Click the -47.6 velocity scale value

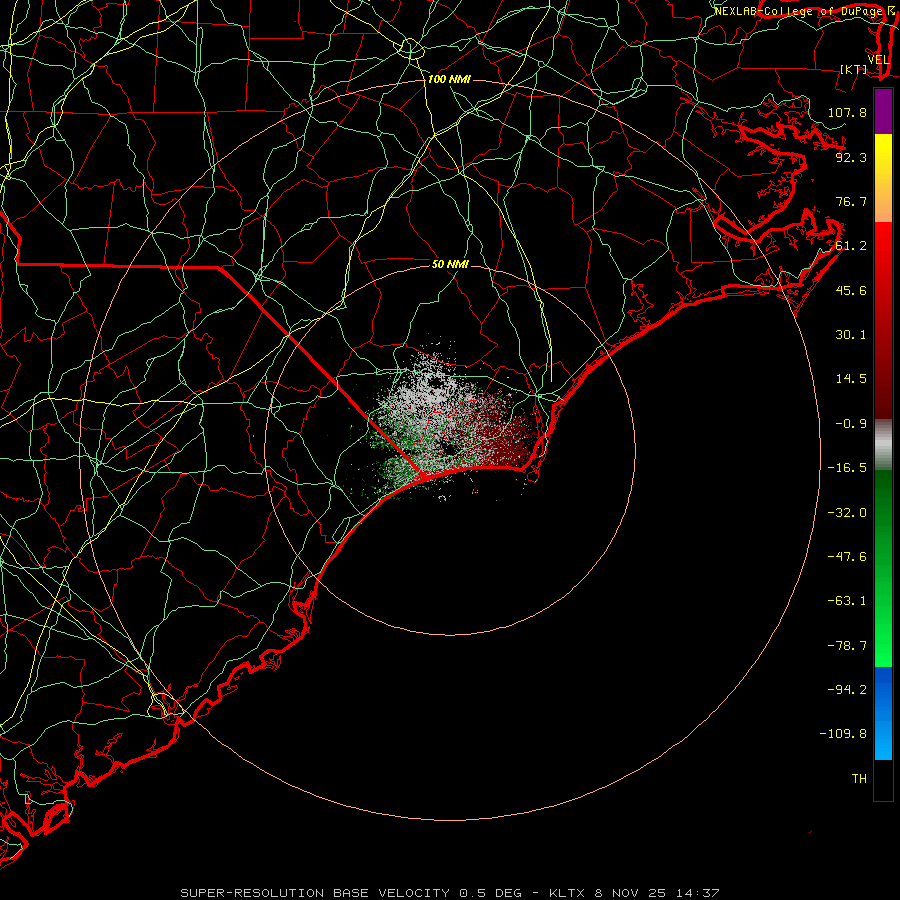click(x=847, y=557)
